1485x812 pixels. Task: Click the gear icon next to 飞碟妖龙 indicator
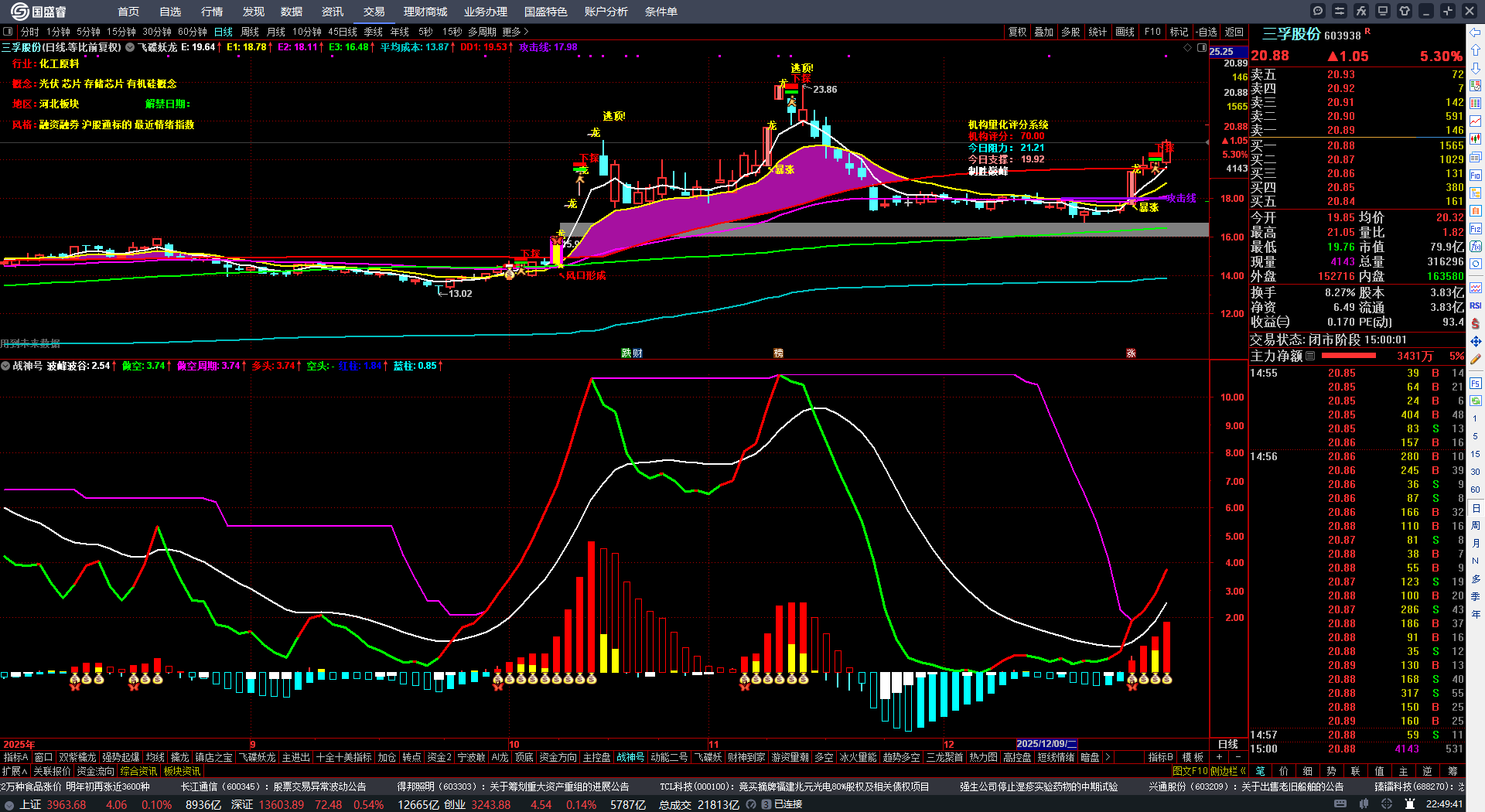click(x=130, y=47)
